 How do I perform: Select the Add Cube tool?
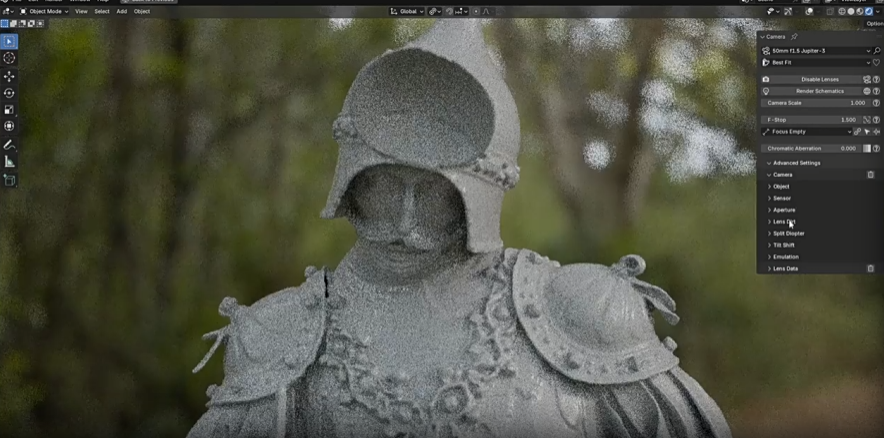(x=9, y=180)
